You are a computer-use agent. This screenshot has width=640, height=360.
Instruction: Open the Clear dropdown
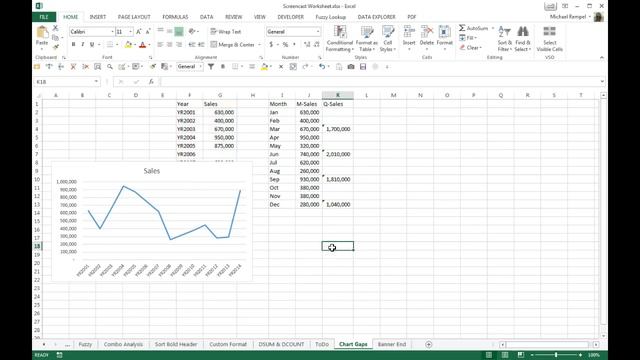(471, 47)
